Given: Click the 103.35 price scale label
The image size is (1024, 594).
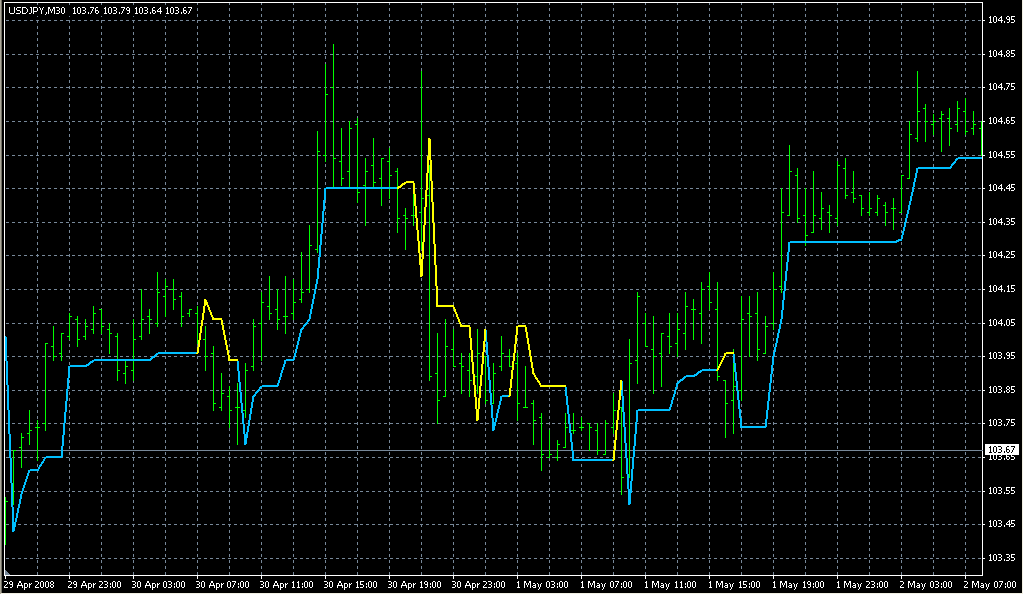Looking at the screenshot, I should pos(1002,558).
